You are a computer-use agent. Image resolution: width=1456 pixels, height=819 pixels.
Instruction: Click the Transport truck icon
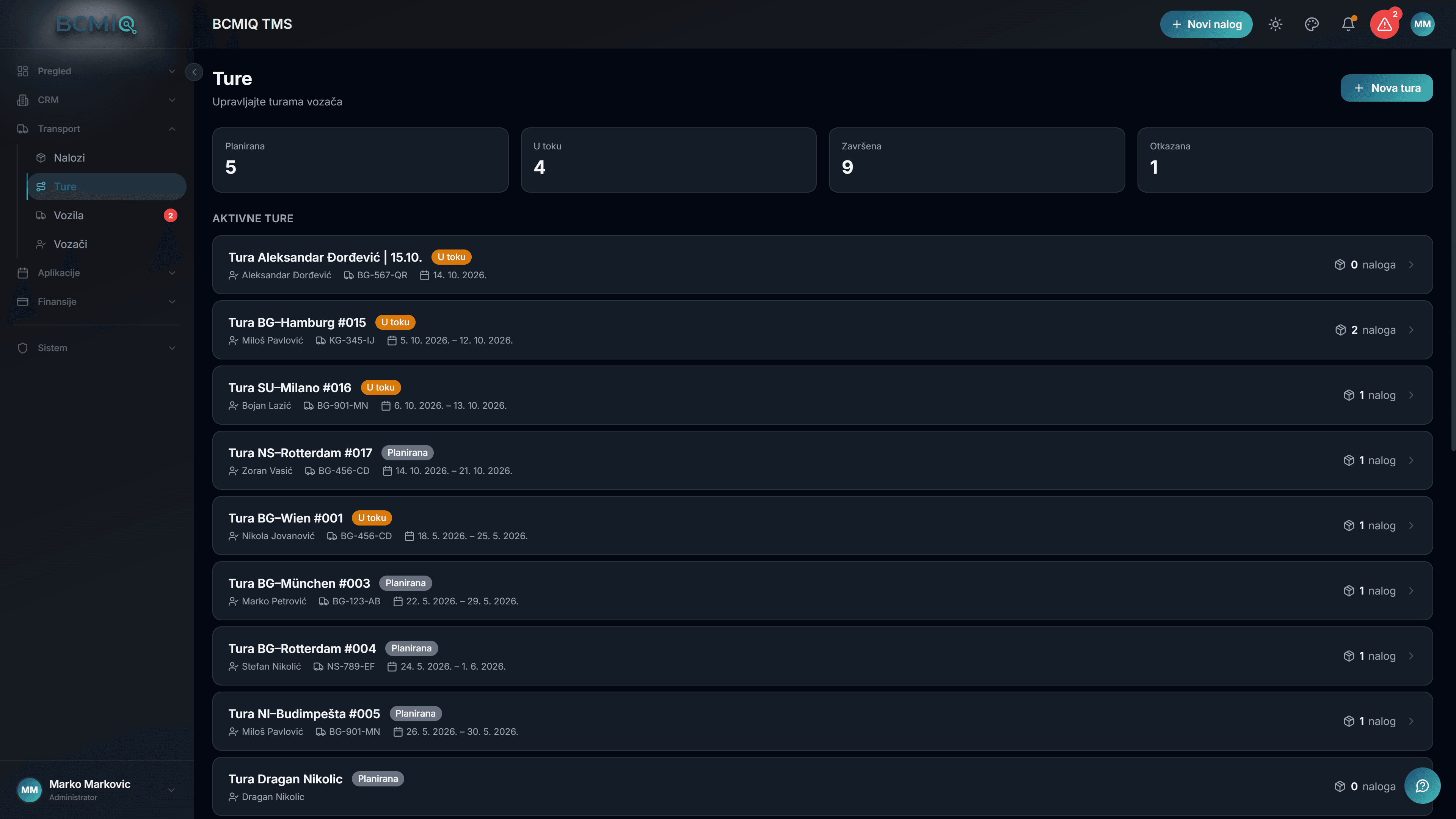point(23,129)
